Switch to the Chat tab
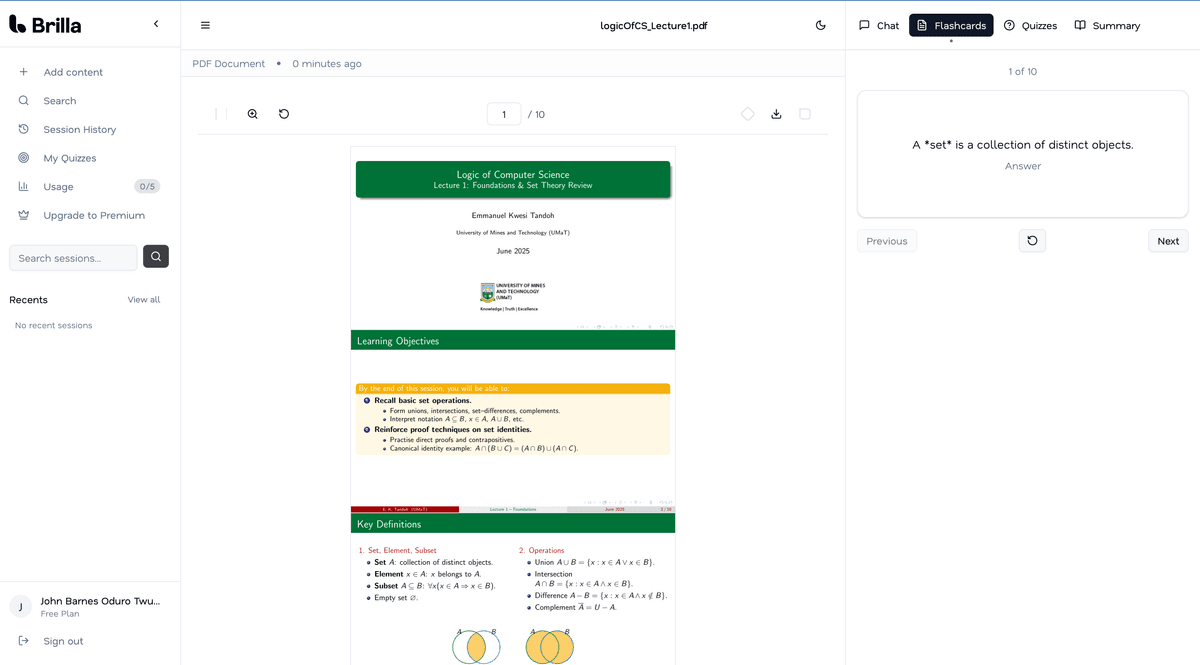Image resolution: width=1200 pixels, height=665 pixels. [x=879, y=26]
